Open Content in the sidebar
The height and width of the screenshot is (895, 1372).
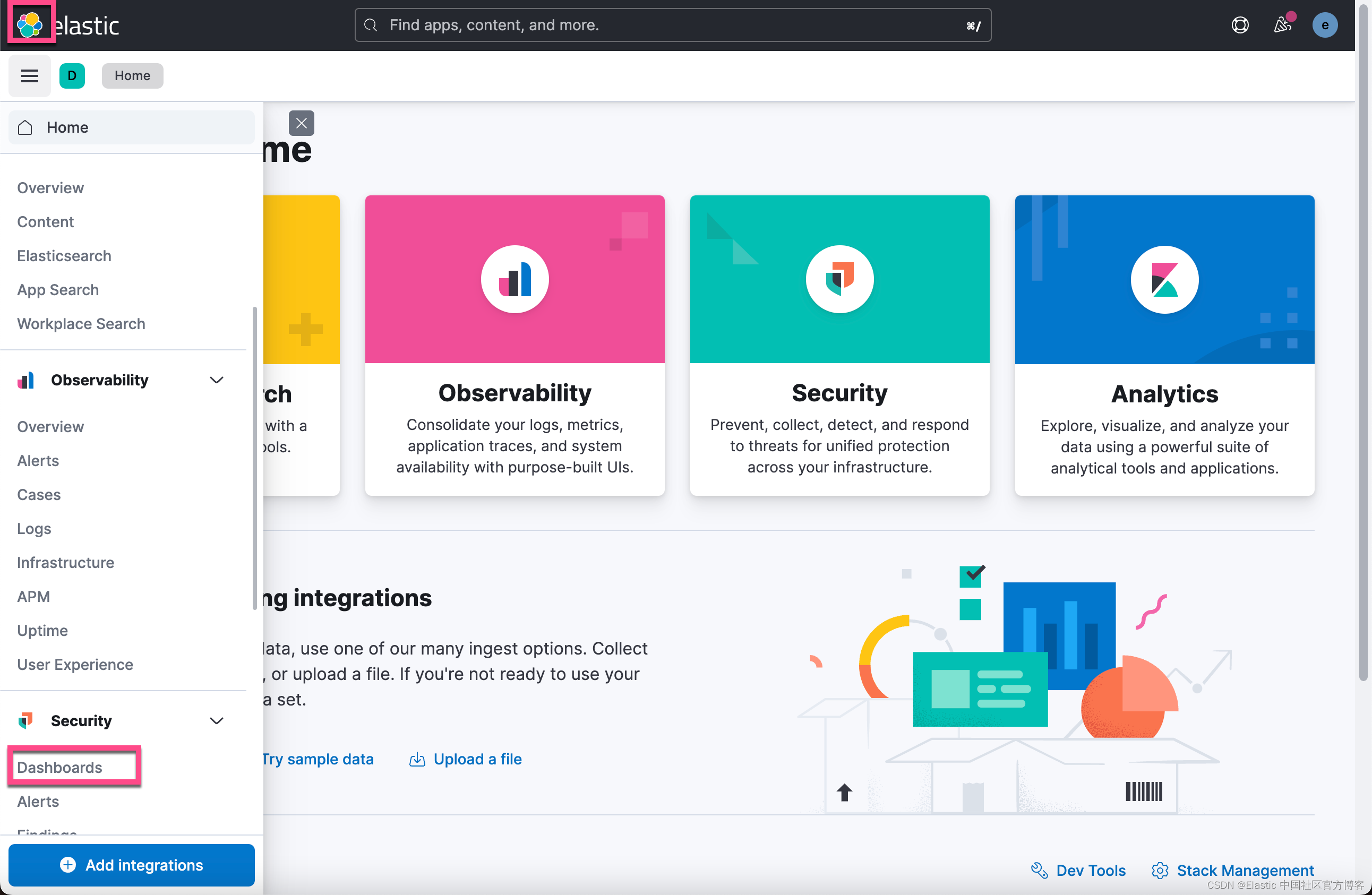click(45, 222)
